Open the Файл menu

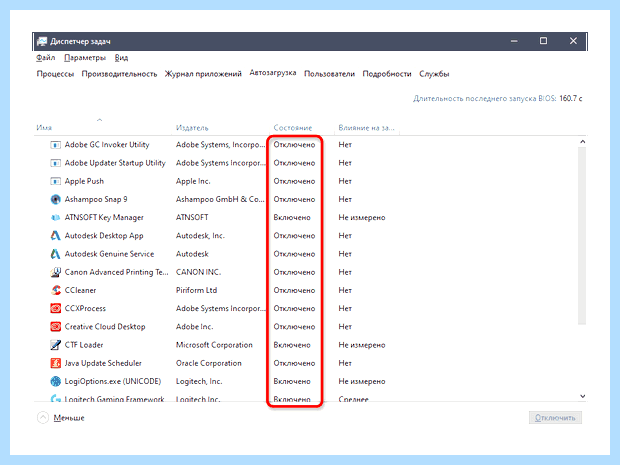pos(45,58)
